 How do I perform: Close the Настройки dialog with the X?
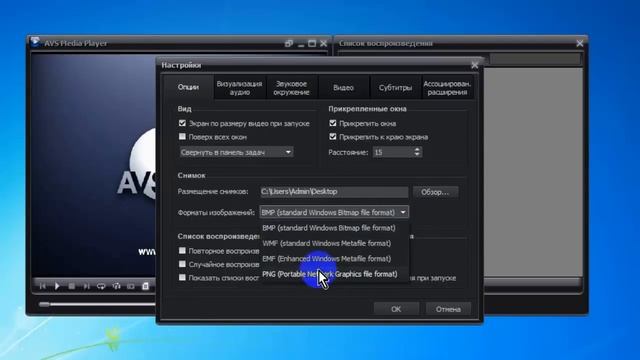474,65
